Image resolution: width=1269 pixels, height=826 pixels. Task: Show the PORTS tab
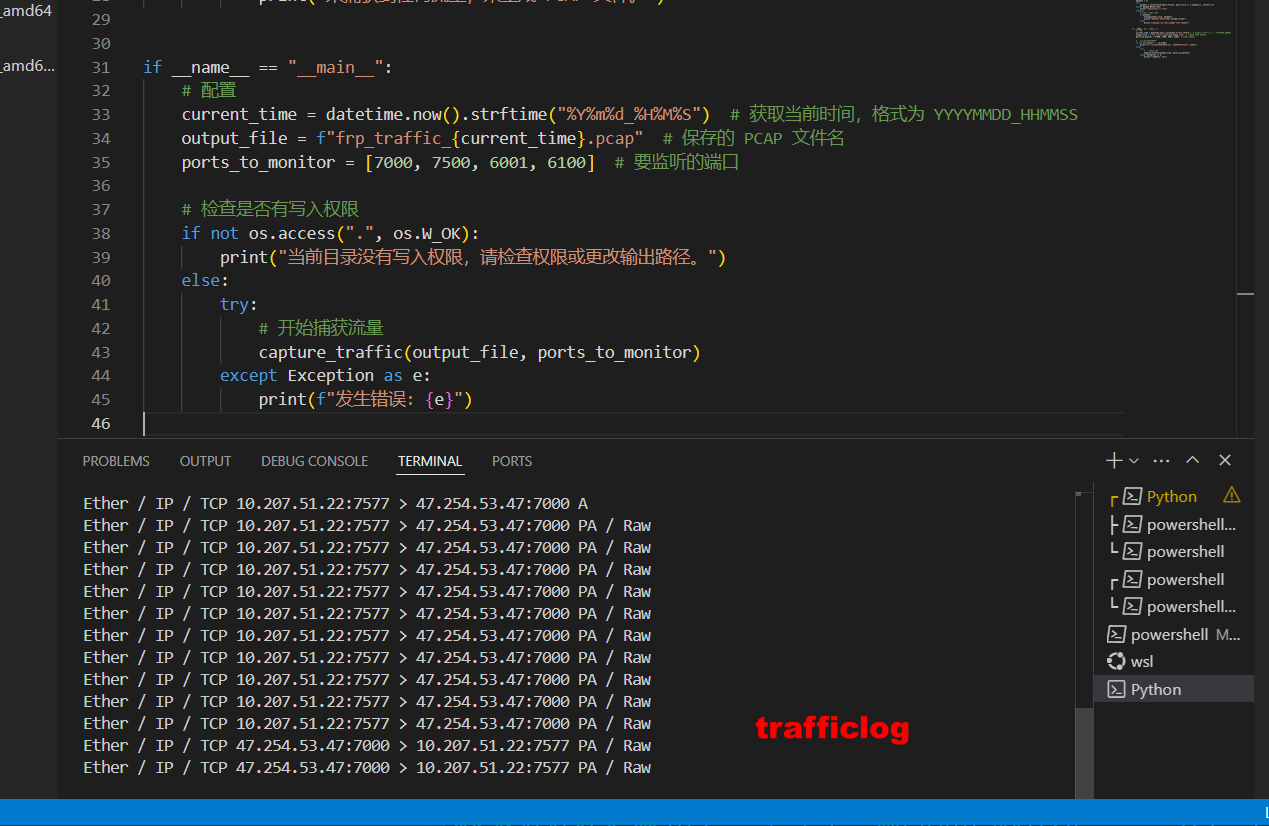[x=512, y=461]
